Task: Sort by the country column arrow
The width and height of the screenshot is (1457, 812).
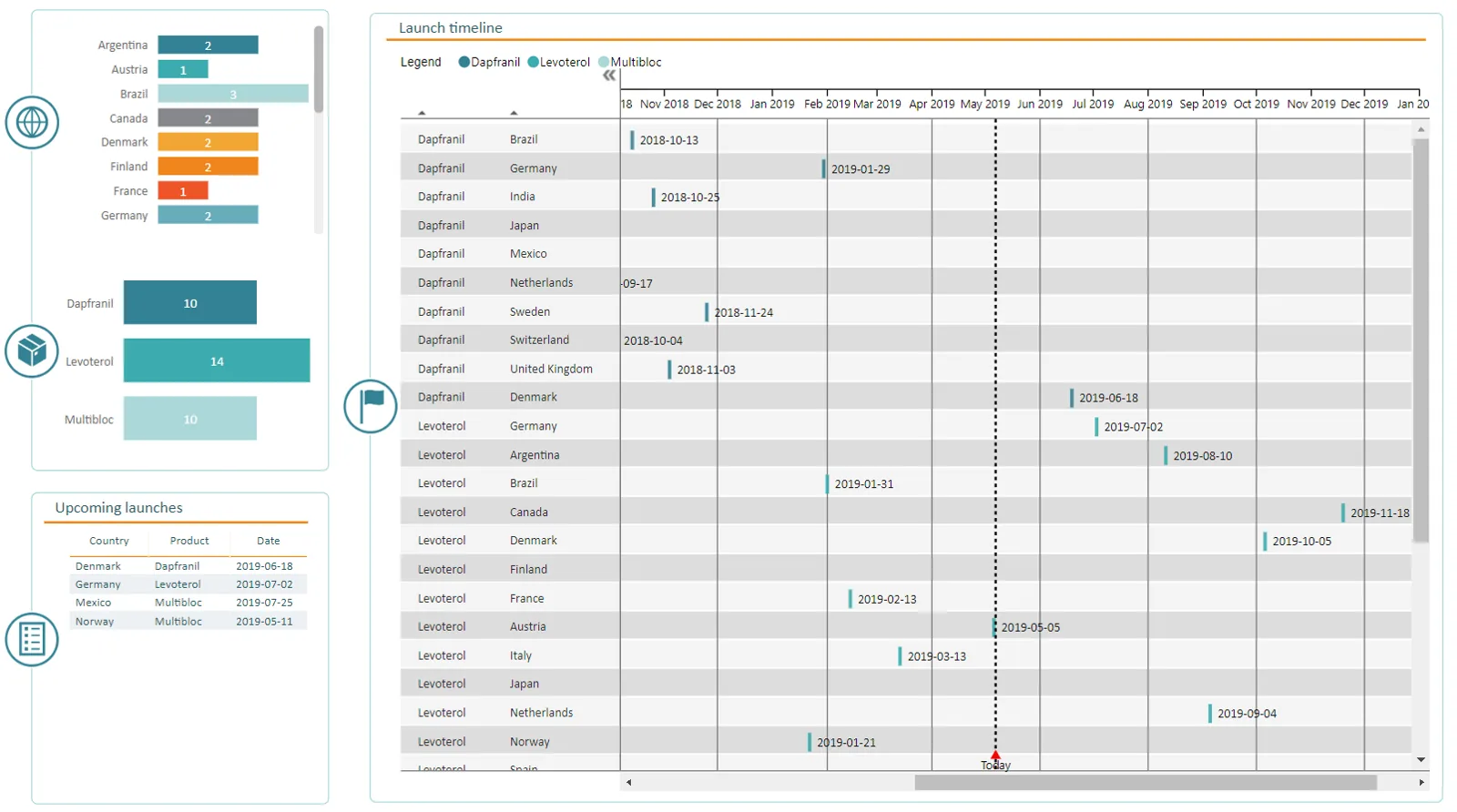Action: [514, 113]
